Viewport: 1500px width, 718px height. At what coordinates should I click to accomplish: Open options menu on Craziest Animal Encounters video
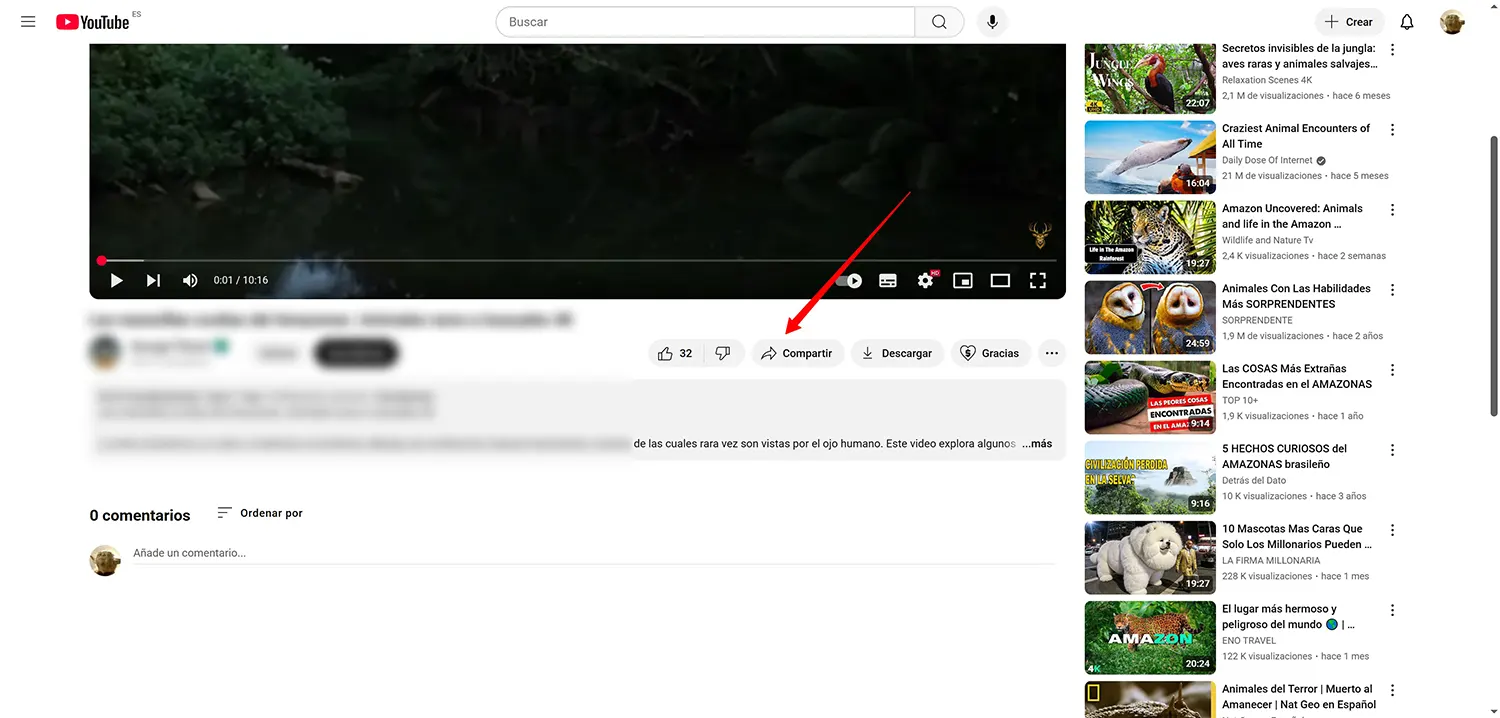pyautogui.click(x=1392, y=129)
